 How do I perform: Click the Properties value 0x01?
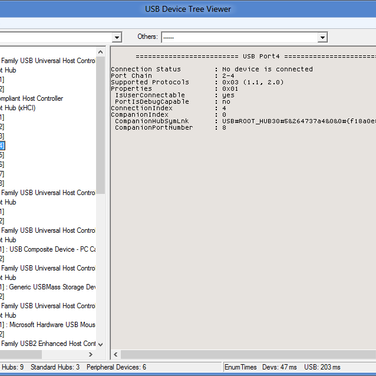(230, 89)
